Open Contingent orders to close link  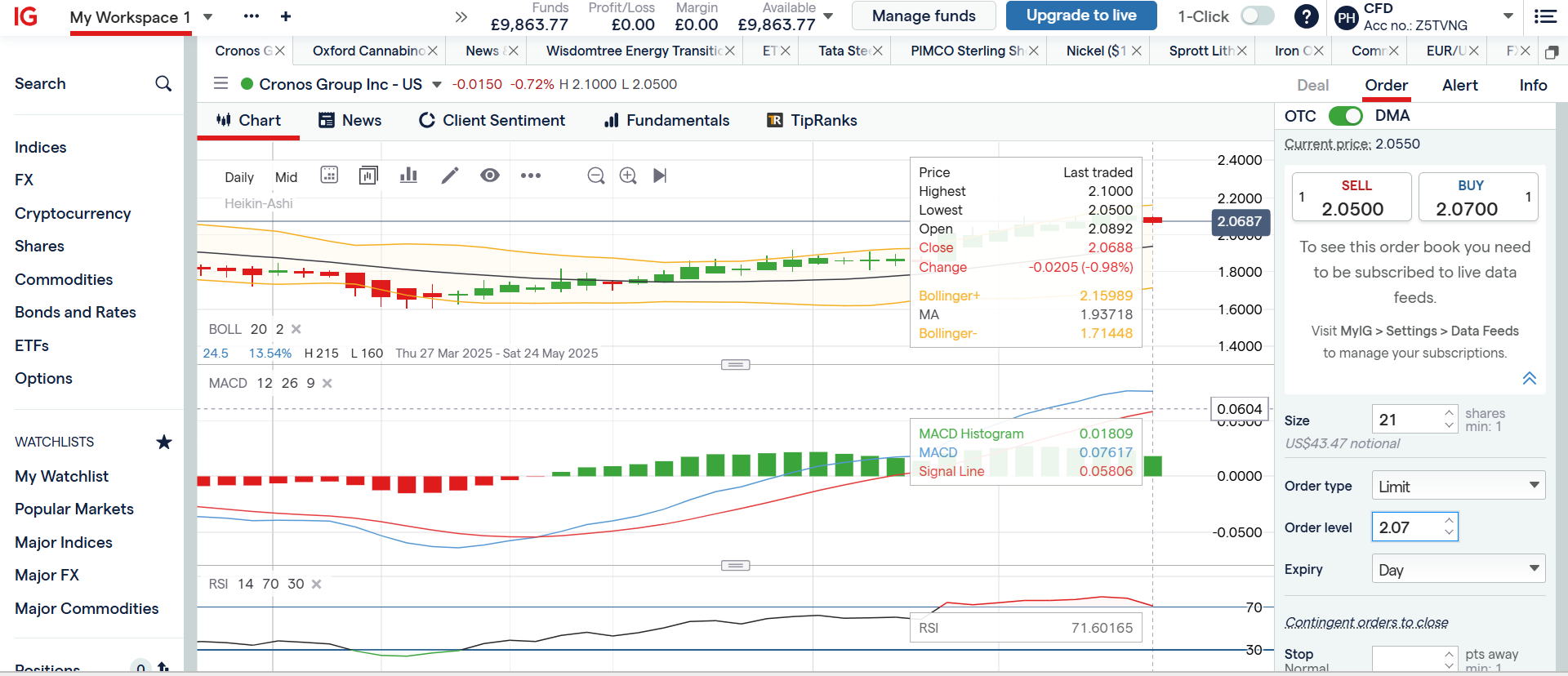point(1366,622)
